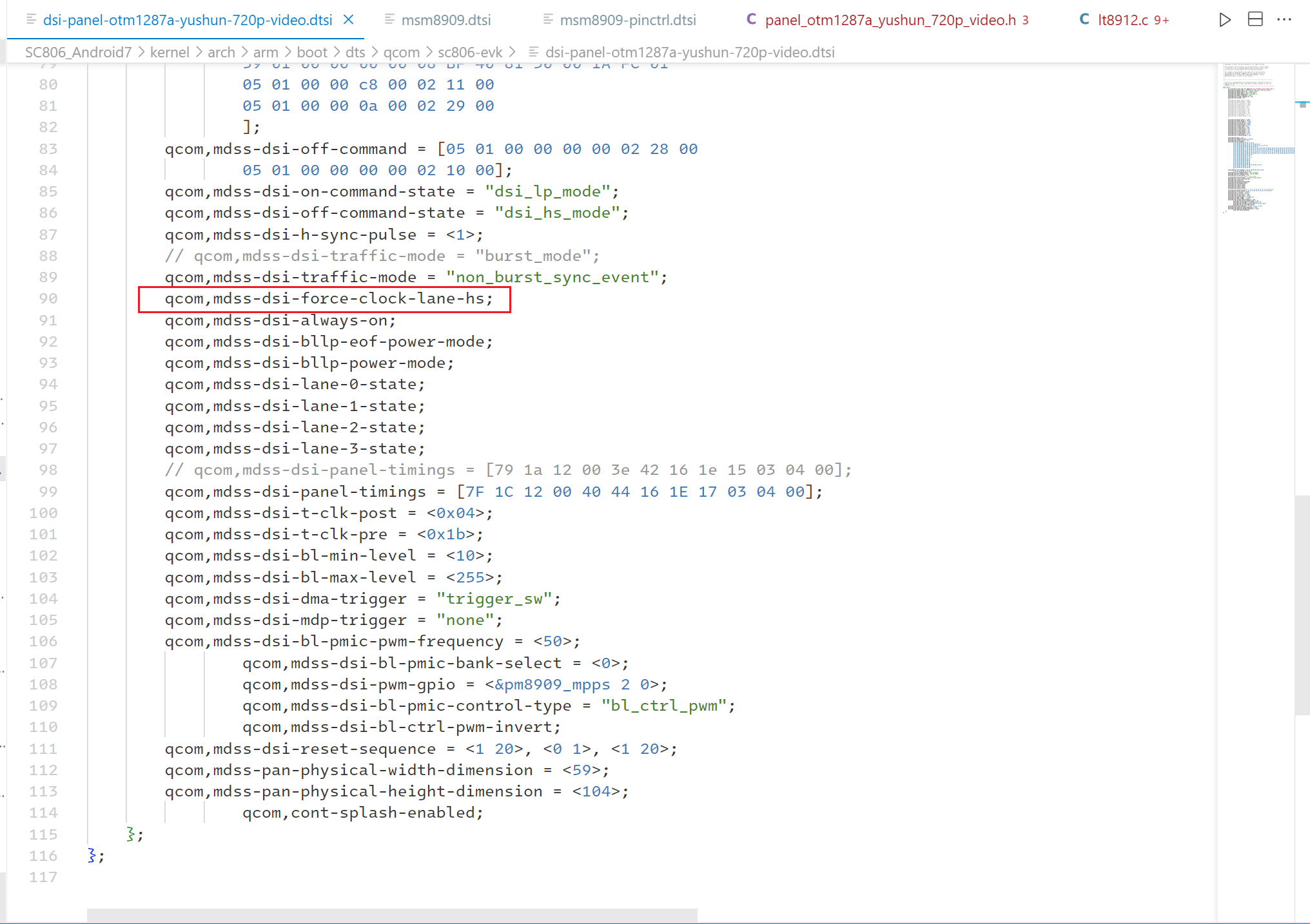This screenshot has width=1310, height=924.
Task: Click the commented panel-timings line starting 79 1a
Action: (508, 470)
